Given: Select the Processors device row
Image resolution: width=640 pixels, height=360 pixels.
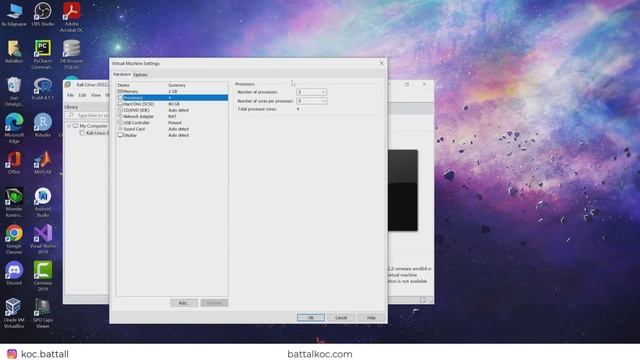Looking at the screenshot, I should point(172,98).
